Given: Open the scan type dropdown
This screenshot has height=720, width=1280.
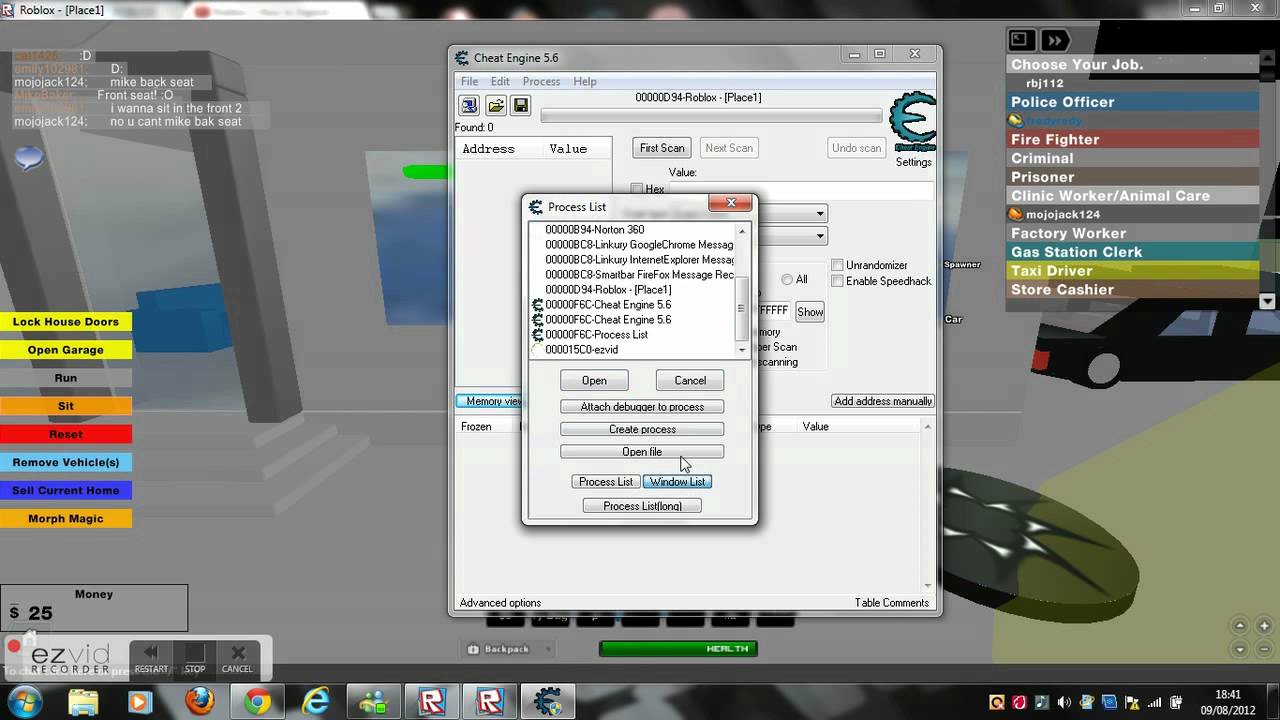Looking at the screenshot, I should pos(820,213).
